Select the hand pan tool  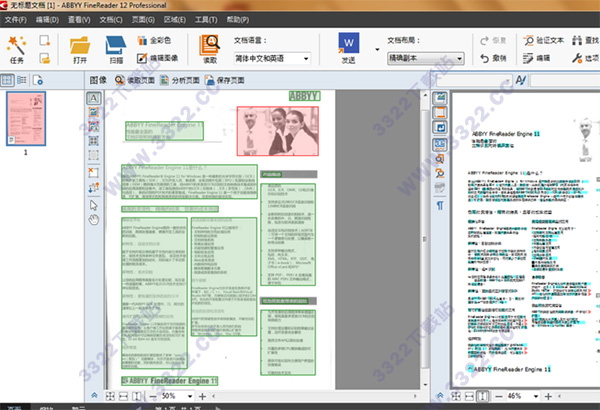[94, 220]
